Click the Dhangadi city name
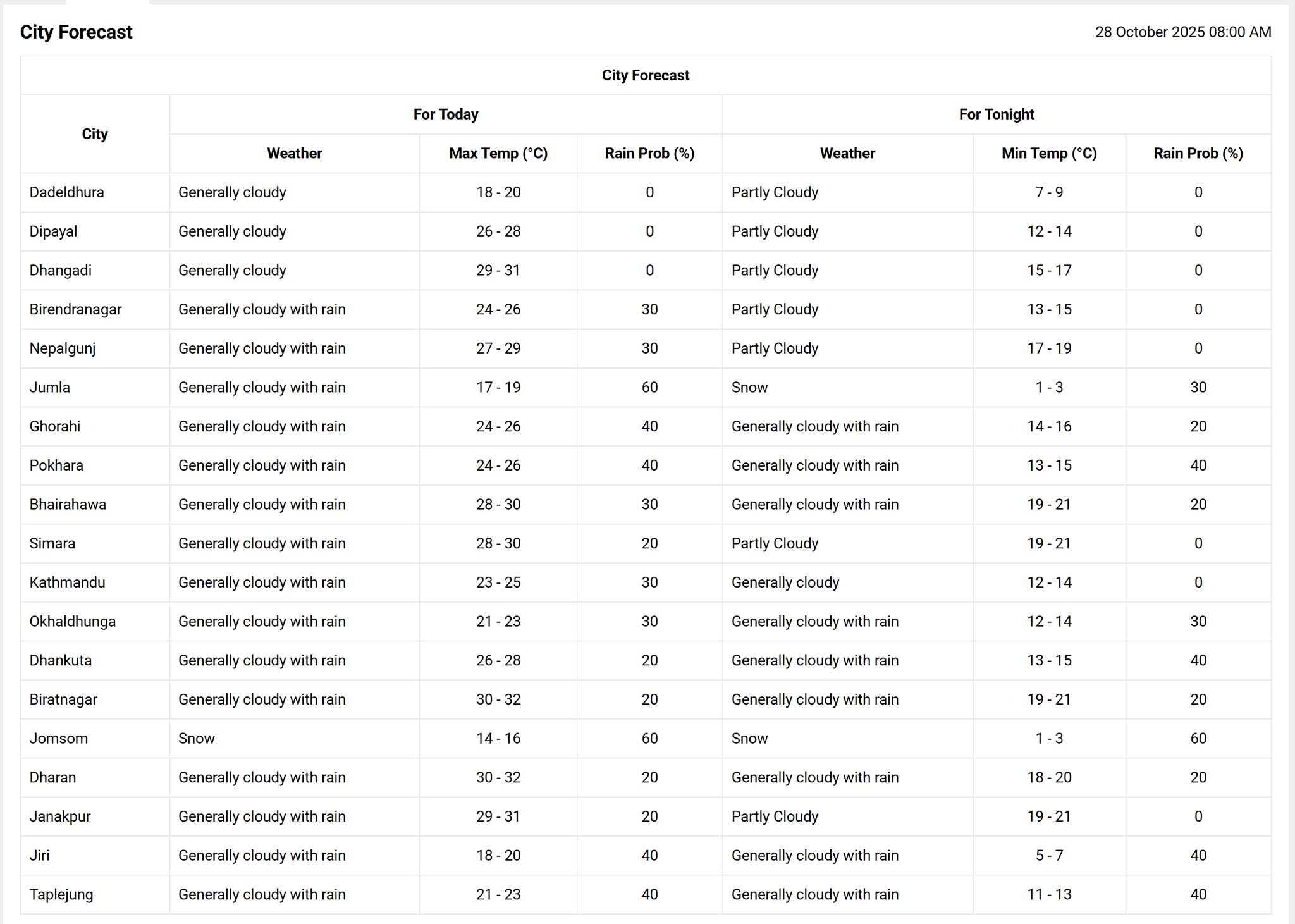1295x924 pixels. point(61,271)
